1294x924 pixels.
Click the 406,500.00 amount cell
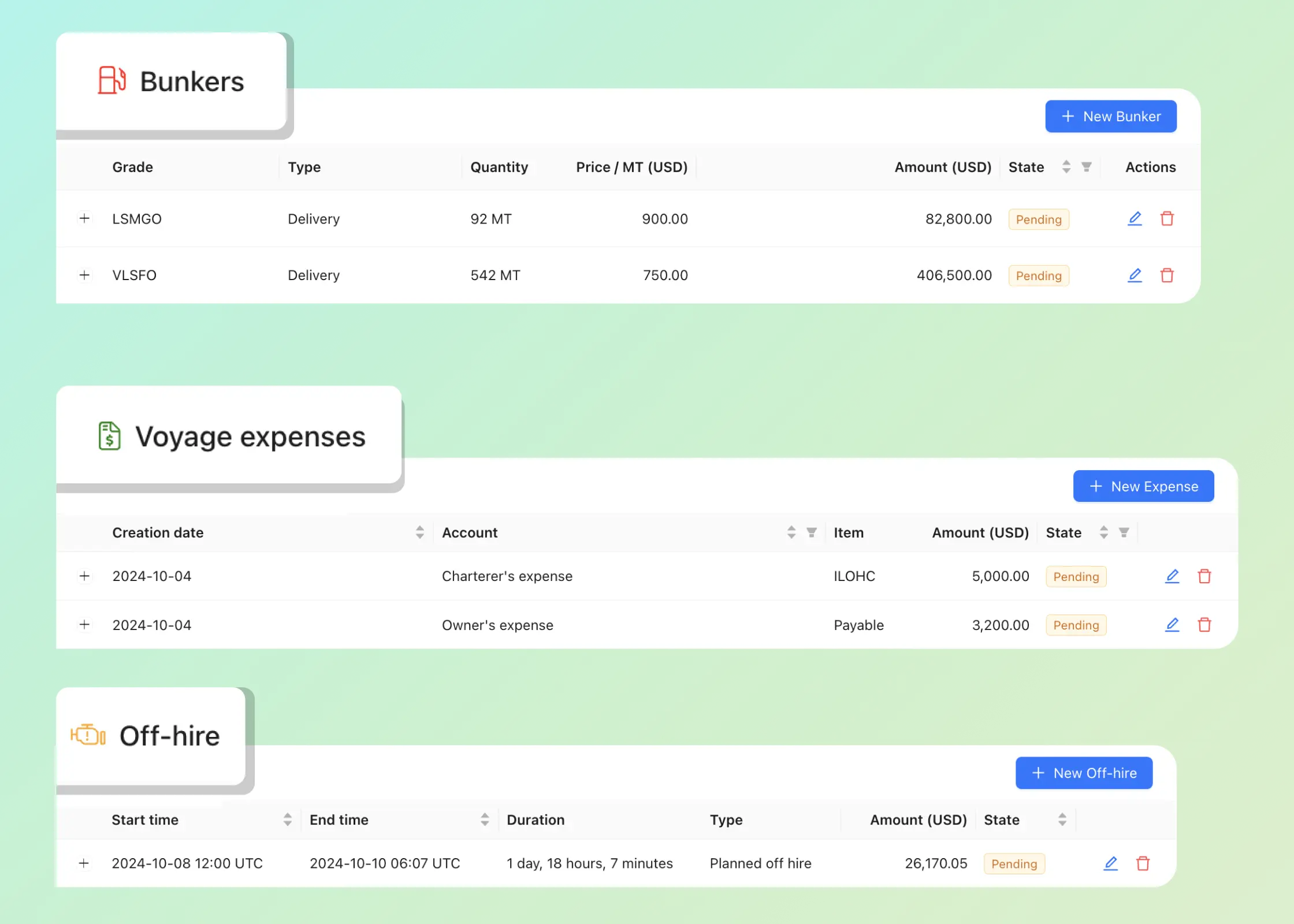(954, 275)
